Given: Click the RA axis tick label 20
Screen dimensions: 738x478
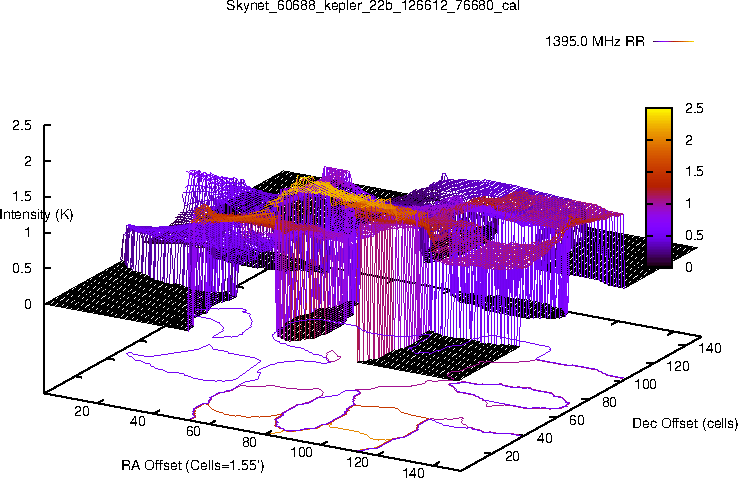Looking at the screenshot, I should 81,411.
